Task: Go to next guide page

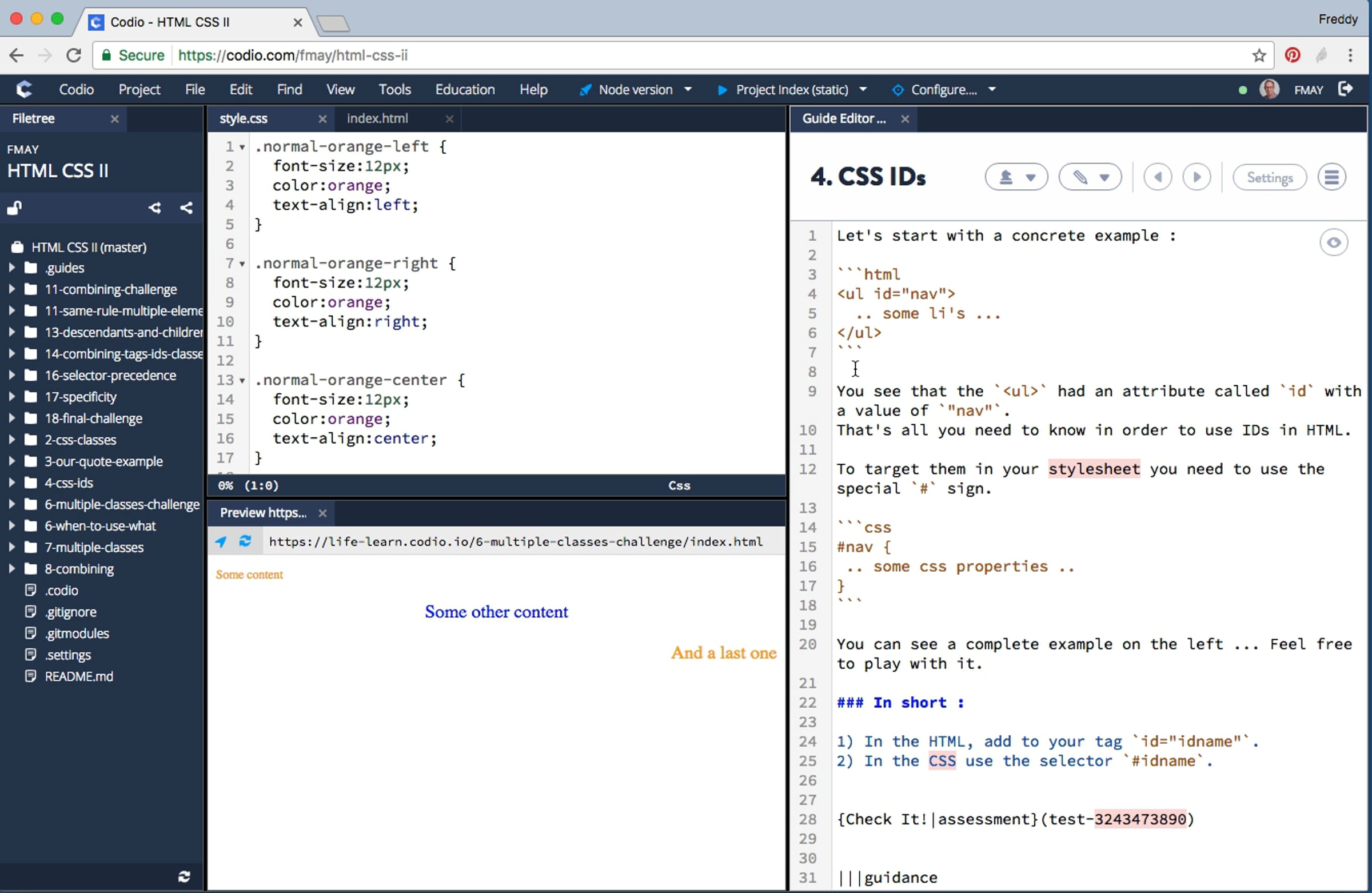Action: click(x=1196, y=177)
